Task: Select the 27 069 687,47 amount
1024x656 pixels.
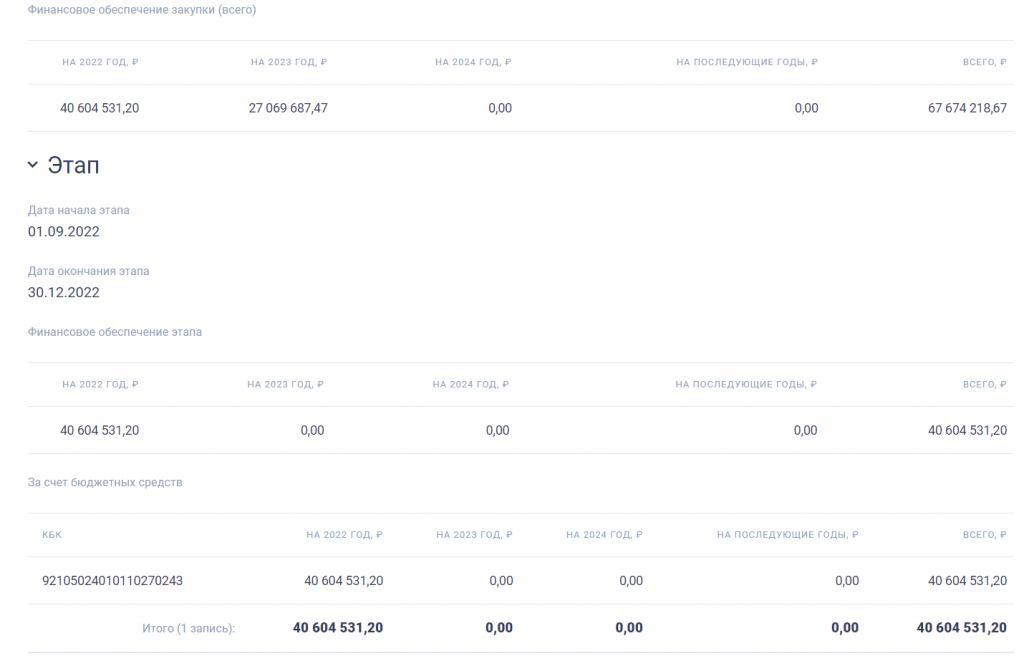Action: click(x=288, y=108)
